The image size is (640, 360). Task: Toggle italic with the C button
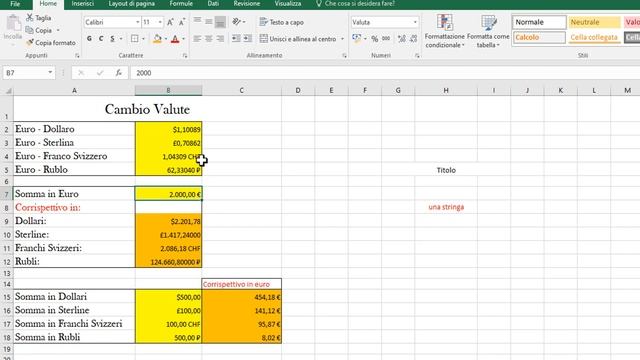[101, 39]
